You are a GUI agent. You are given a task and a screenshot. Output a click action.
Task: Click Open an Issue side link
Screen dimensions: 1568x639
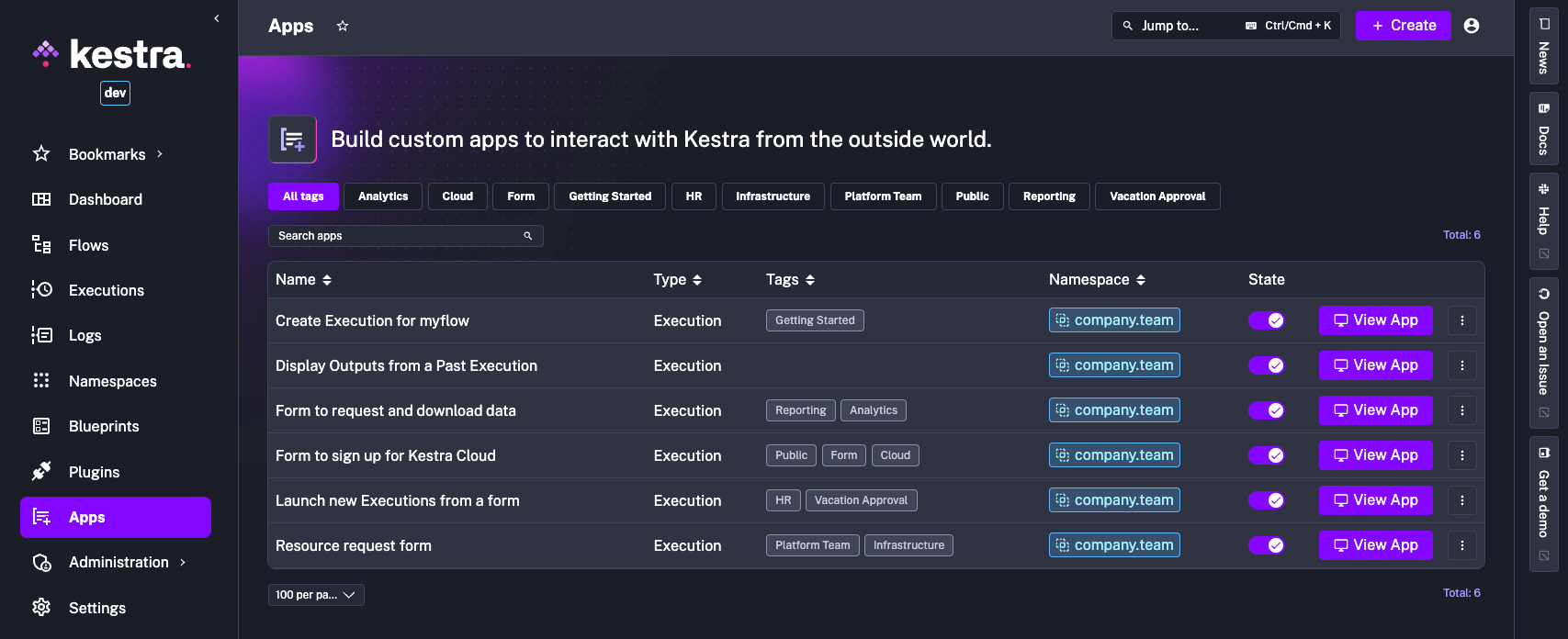[x=1544, y=353]
